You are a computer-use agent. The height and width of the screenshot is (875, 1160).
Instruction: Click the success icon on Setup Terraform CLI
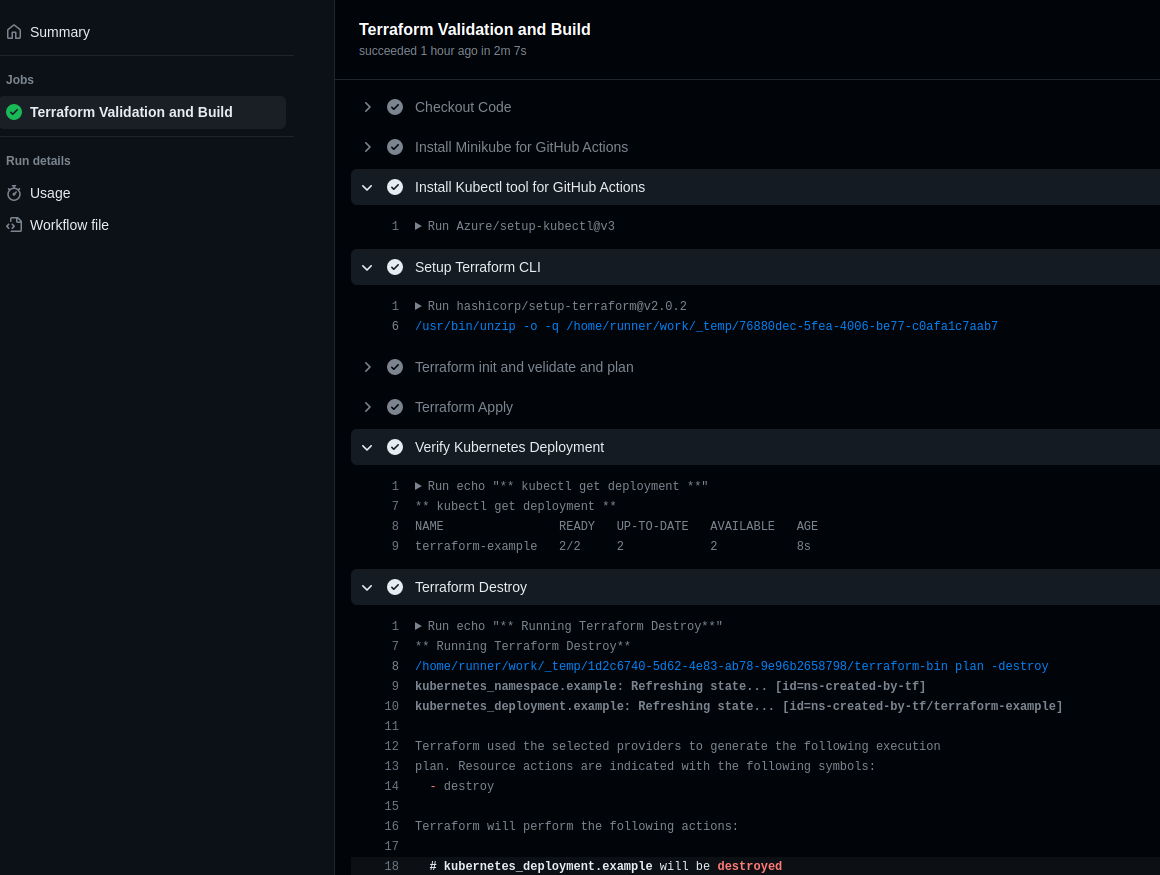(x=395, y=267)
